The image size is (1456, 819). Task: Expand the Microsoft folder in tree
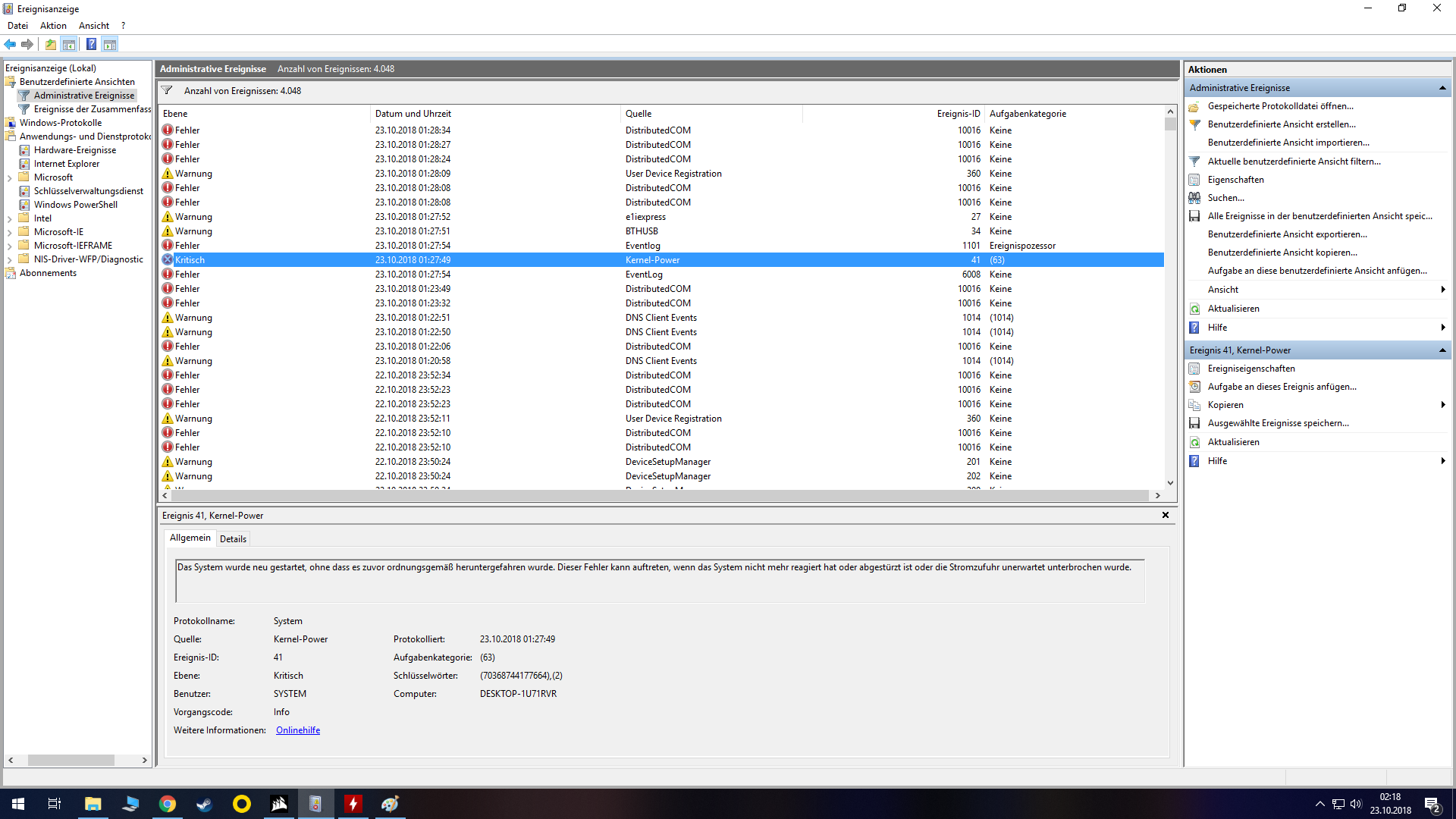pos(9,177)
